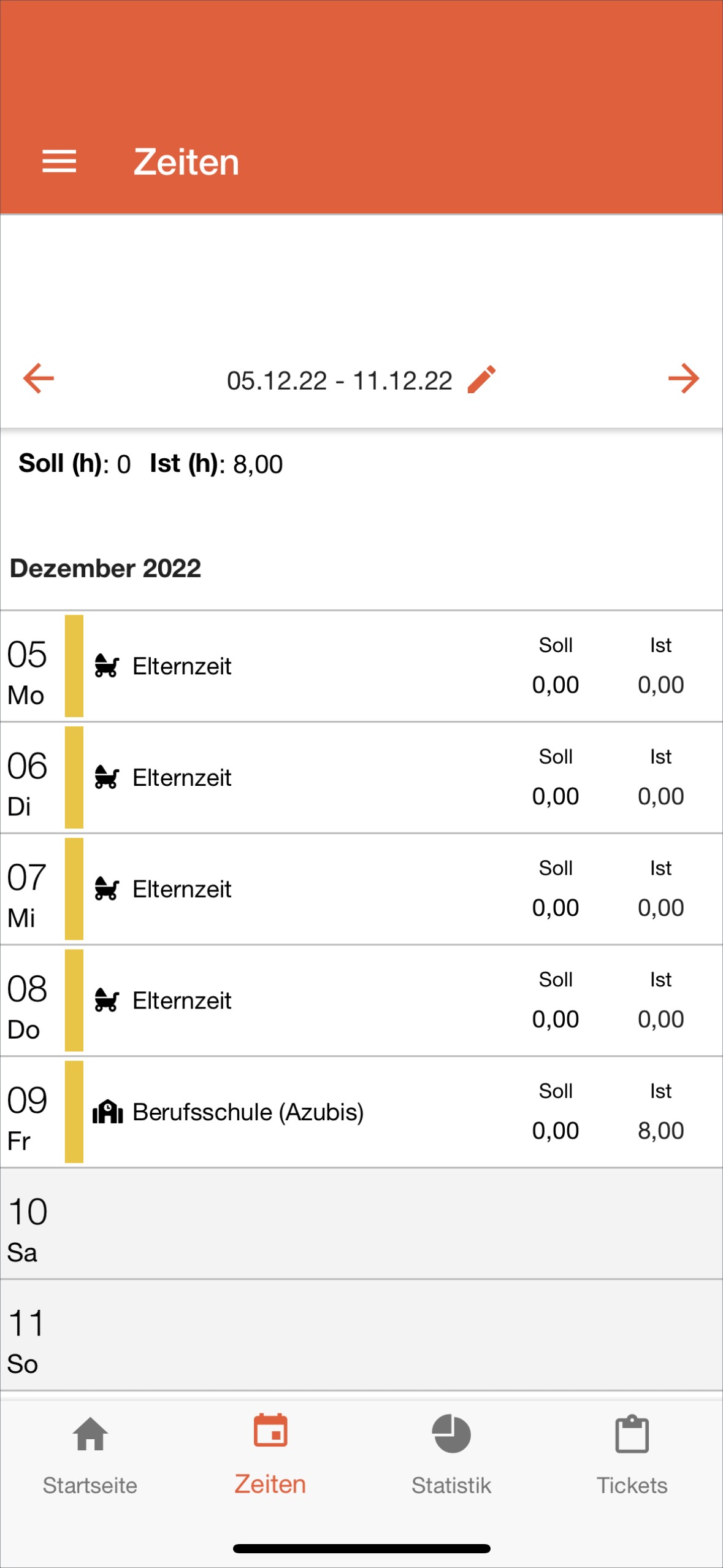Select Thursday 08 Elternzeit entry
This screenshot has height=1568, width=723.
[182, 1001]
